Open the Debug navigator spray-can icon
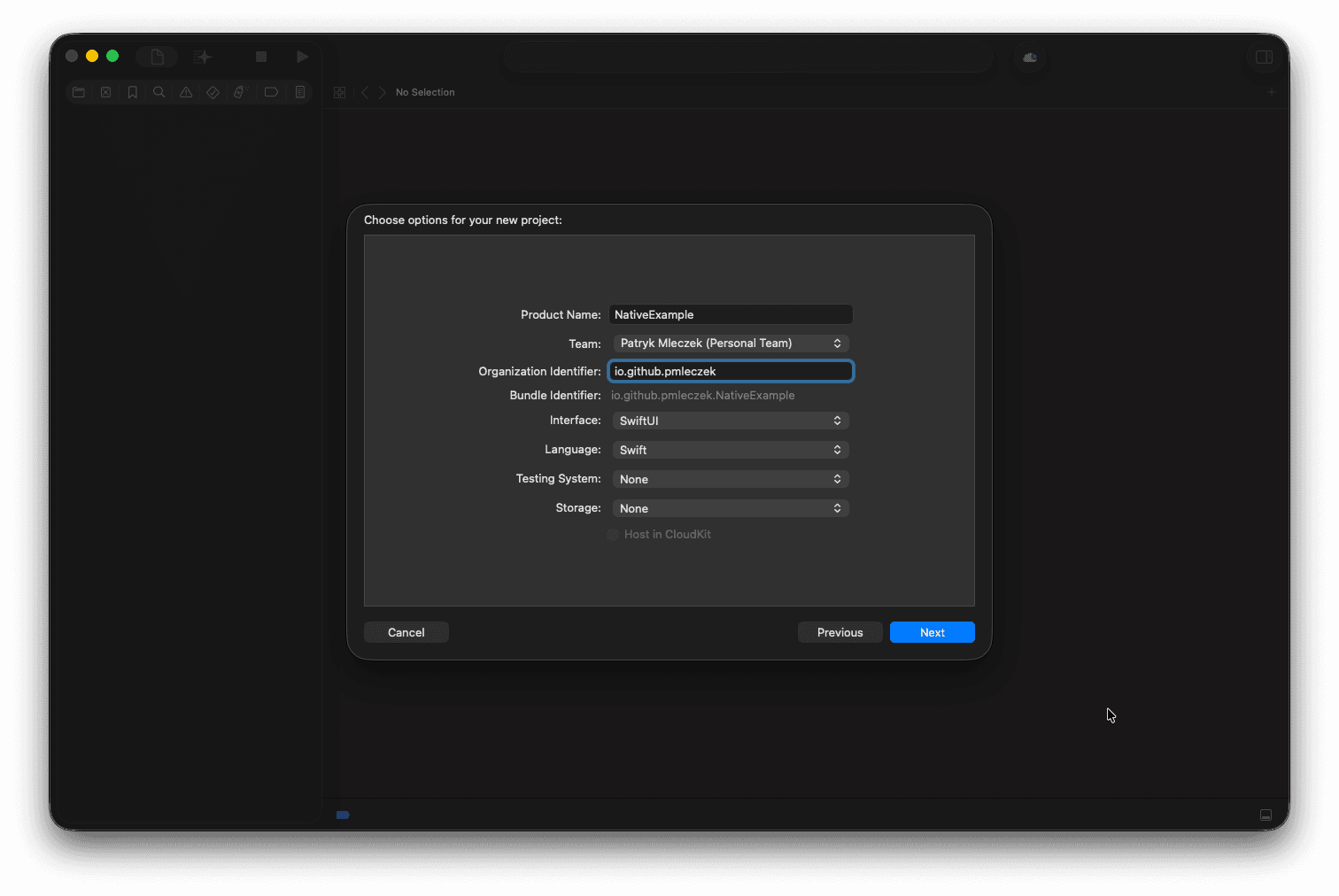This screenshot has width=1339, height=896. click(x=239, y=92)
